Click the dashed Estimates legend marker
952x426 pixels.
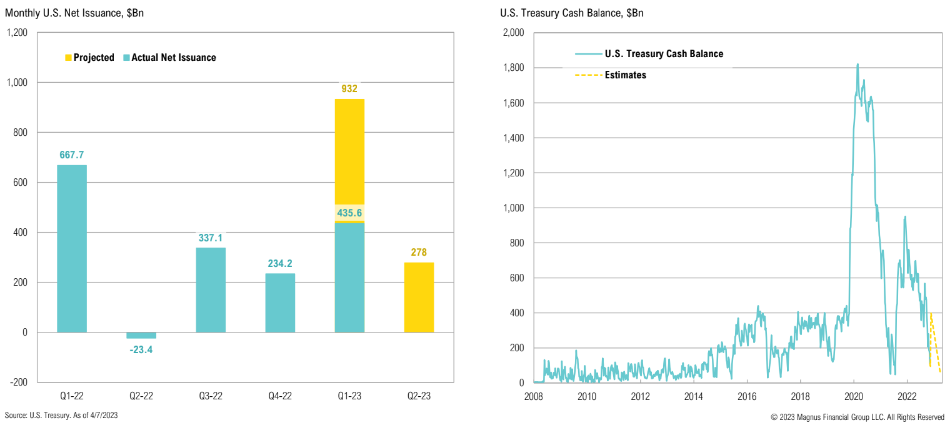[x=588, y=74]
